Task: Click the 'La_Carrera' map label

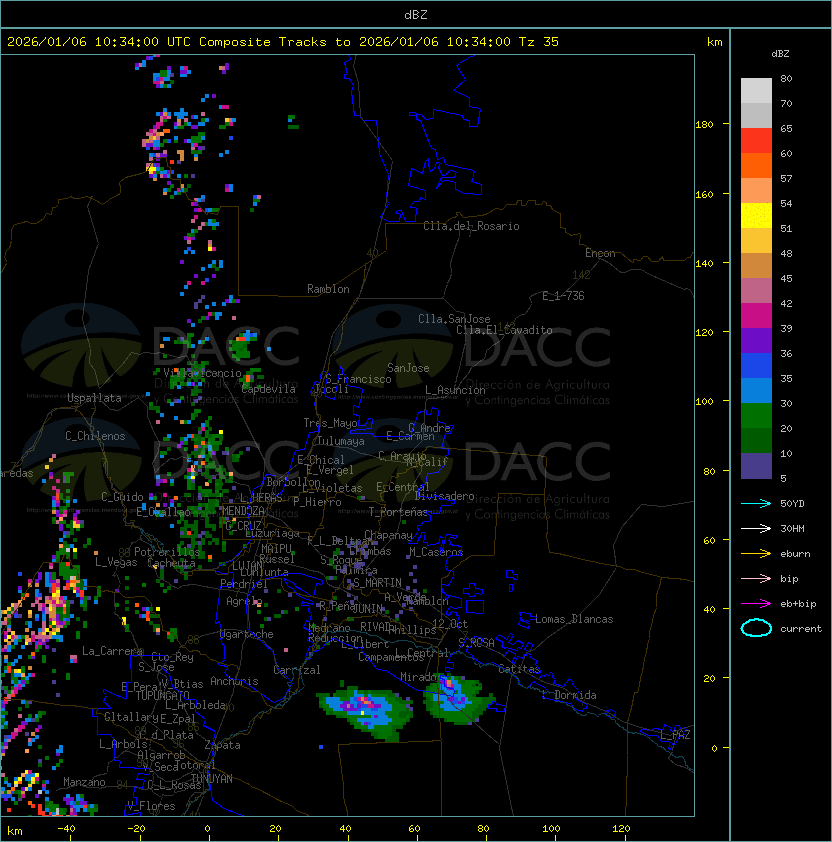Action: [x=112, y=651]
